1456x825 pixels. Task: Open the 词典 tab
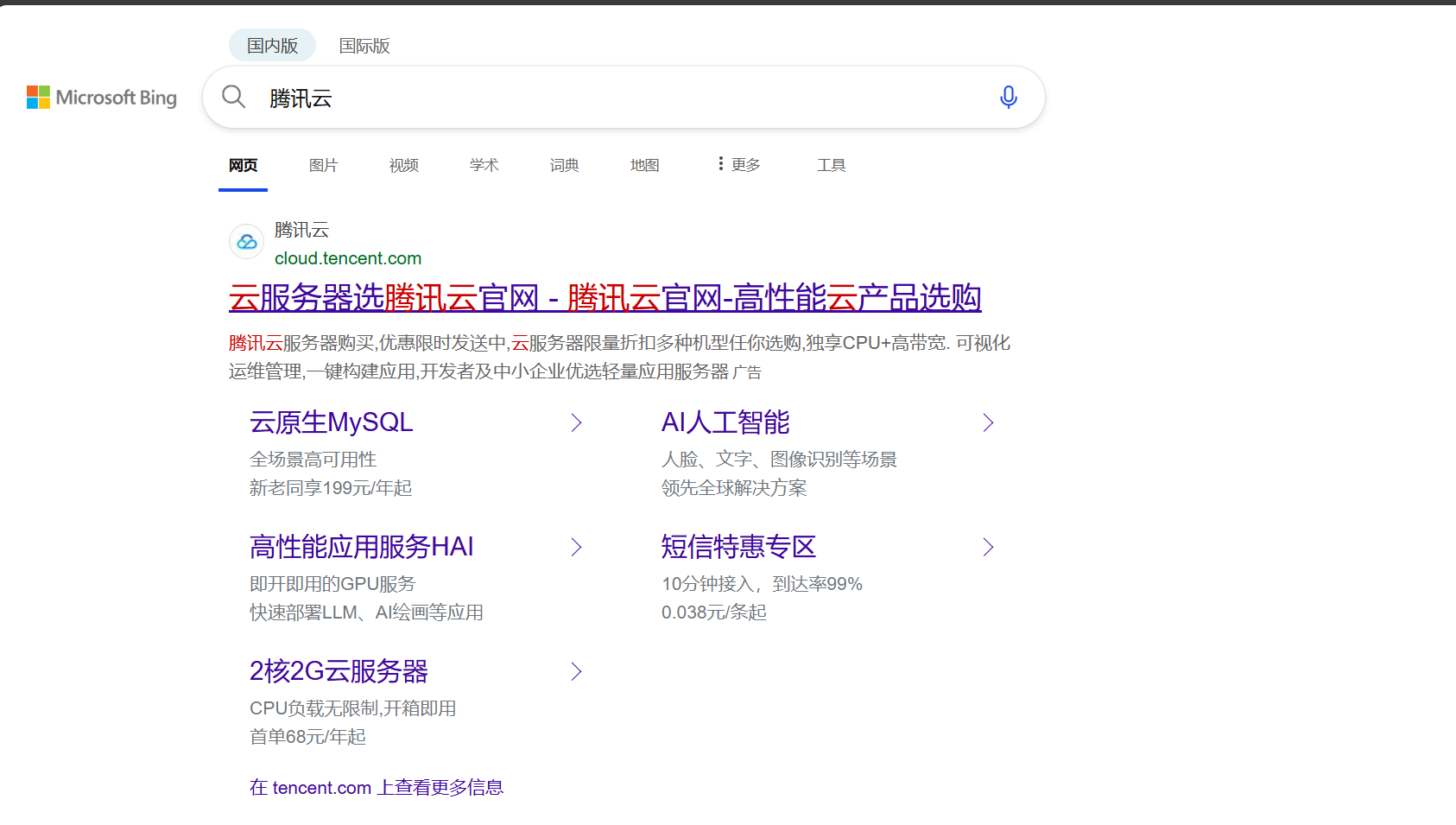564,165
